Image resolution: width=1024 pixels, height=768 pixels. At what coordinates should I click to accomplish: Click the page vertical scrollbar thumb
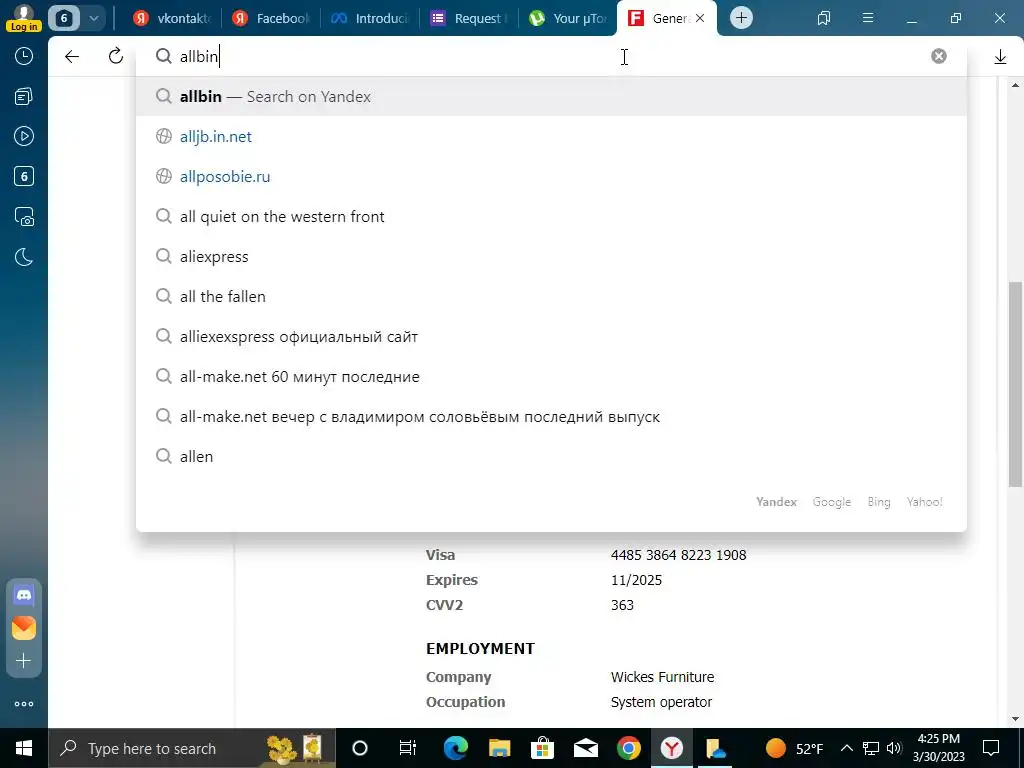[1015, 383]
